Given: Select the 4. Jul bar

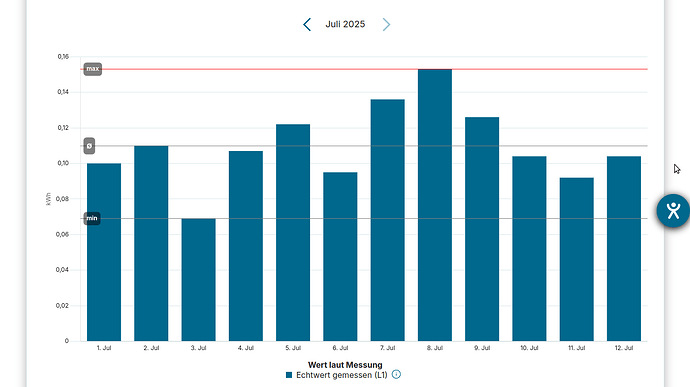Looking at the screenshot, I should tap(246, 246).
